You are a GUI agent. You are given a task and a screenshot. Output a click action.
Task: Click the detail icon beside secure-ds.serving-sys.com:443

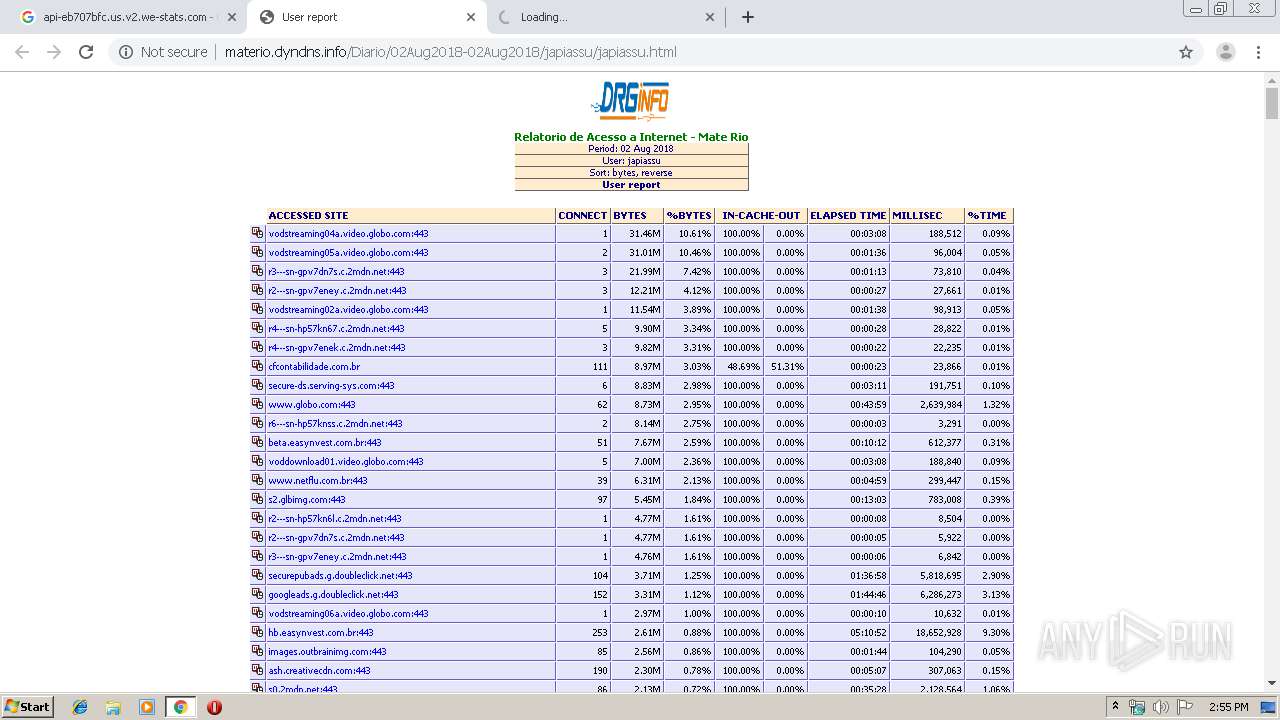point(257,385)
